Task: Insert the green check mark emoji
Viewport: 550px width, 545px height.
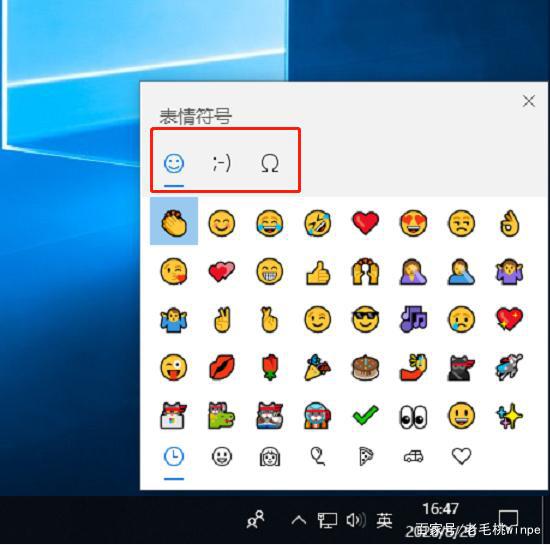Action: tap(365, 415)
